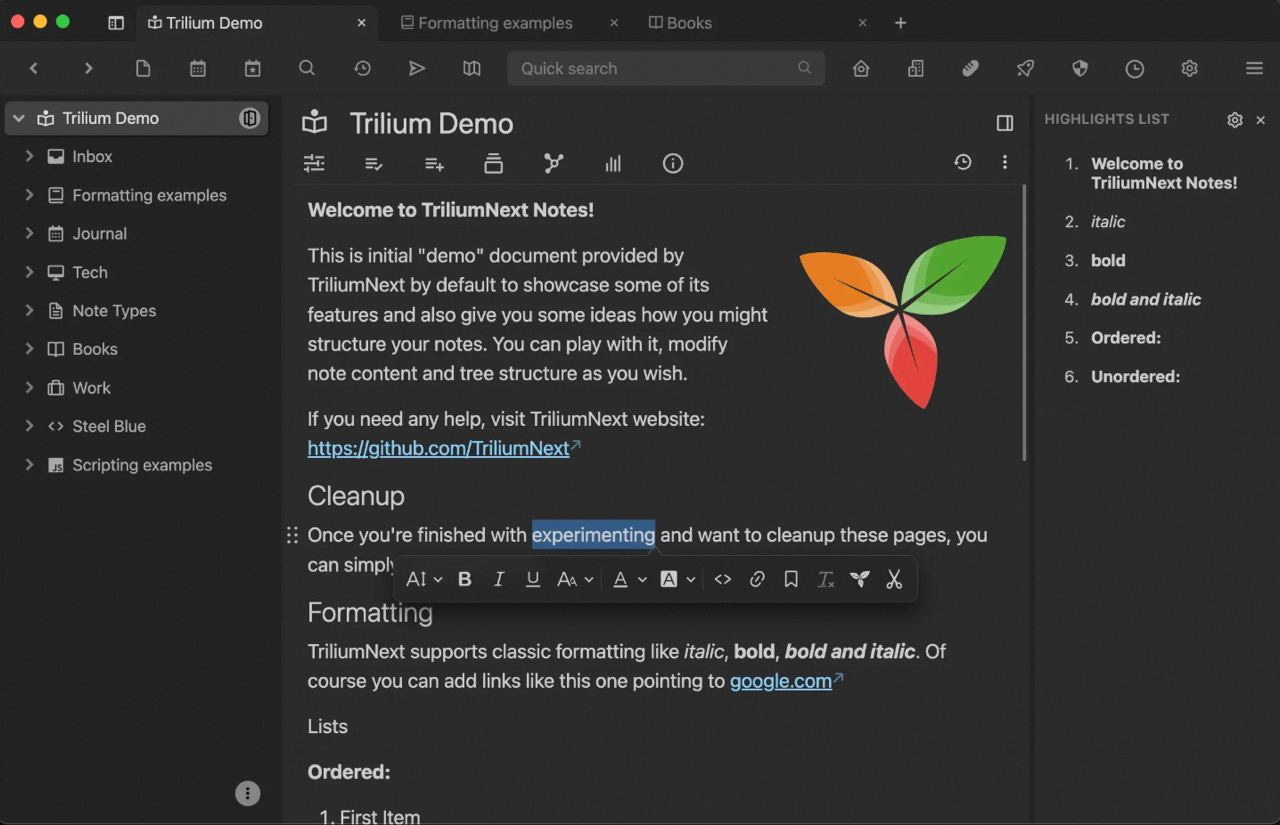Image resolution: width=1280 pixels, height=825 pixels.
Task: Open the google.com link
Action: [781, 681]
